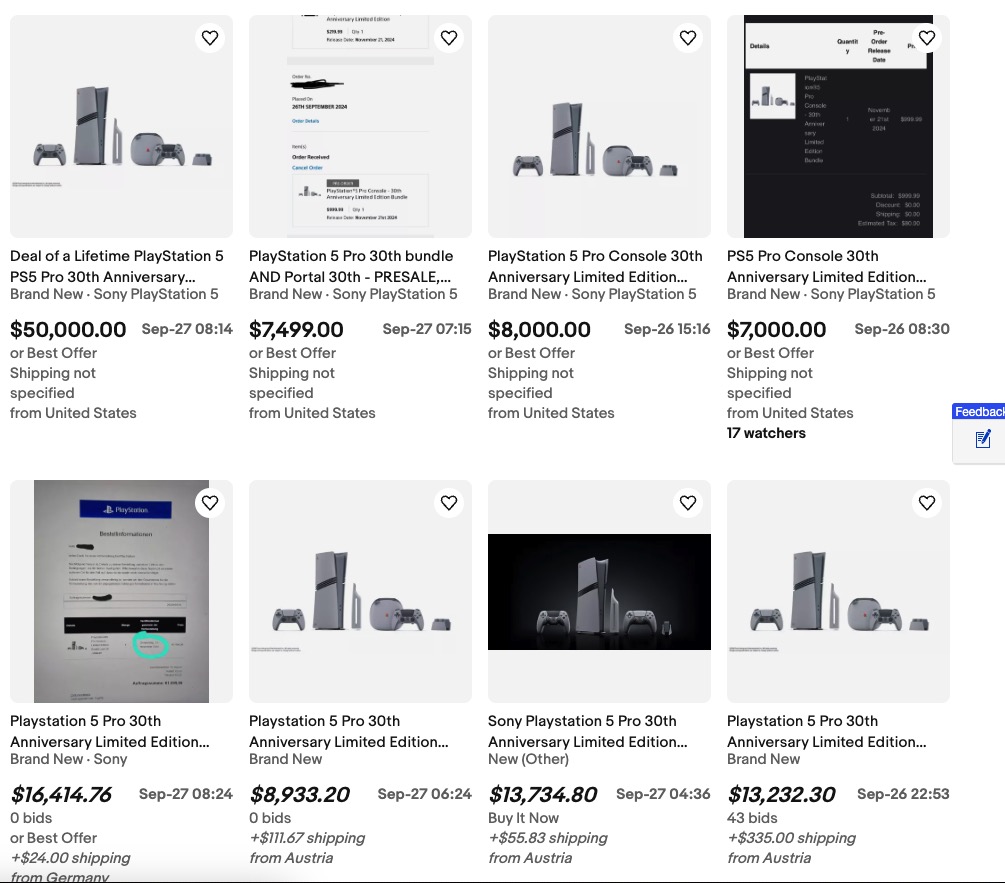View the black-background console image for $13,734.80 listing
This screenshot has width=1005, height=883.
coord(599,591)
